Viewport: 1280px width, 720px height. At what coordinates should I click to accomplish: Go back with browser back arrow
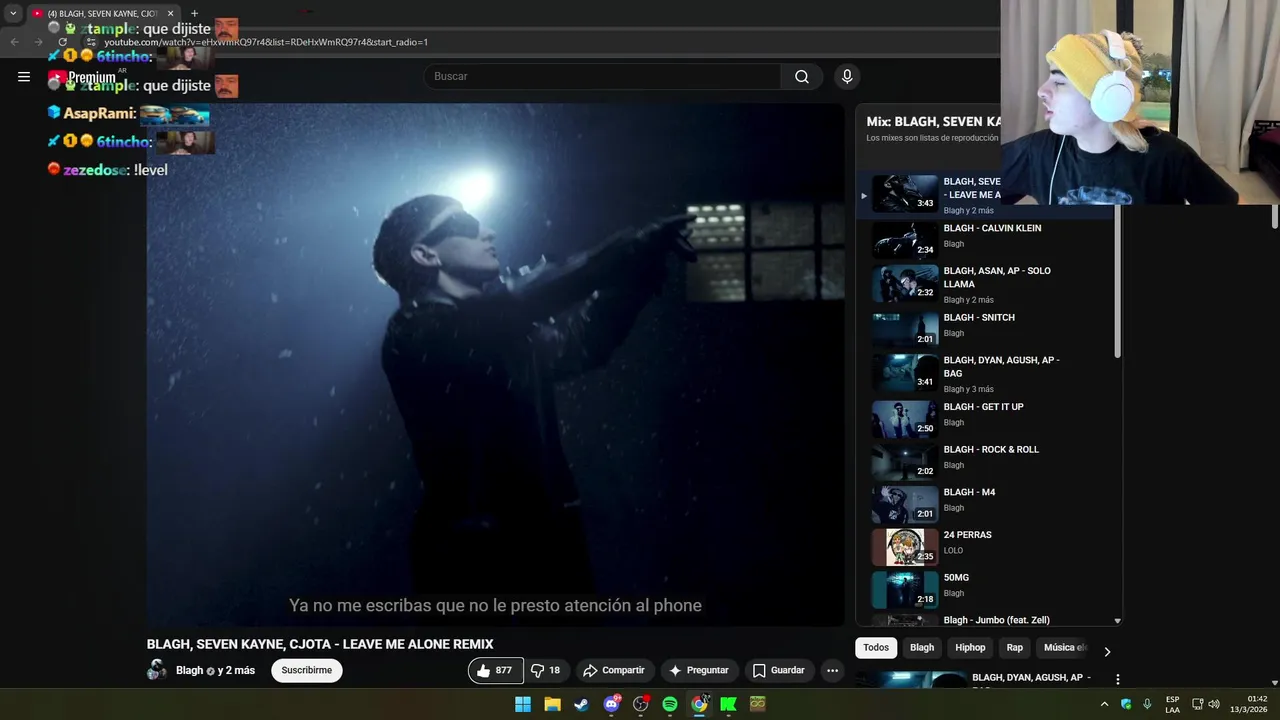click(14, 42)
